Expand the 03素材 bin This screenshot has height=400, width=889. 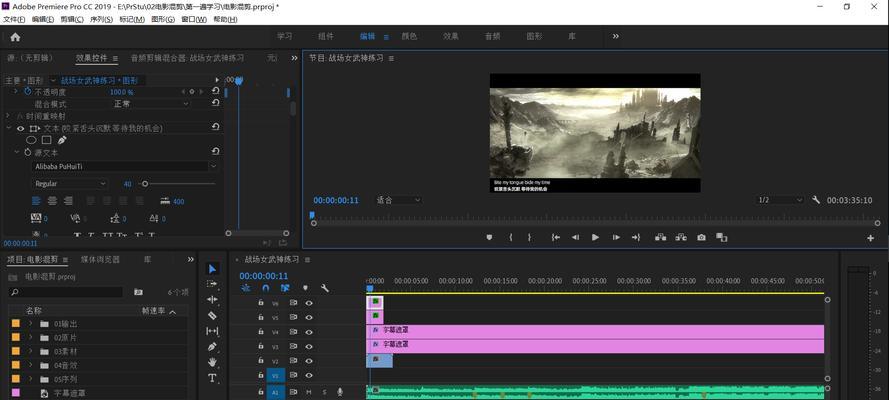coord(31,351)
